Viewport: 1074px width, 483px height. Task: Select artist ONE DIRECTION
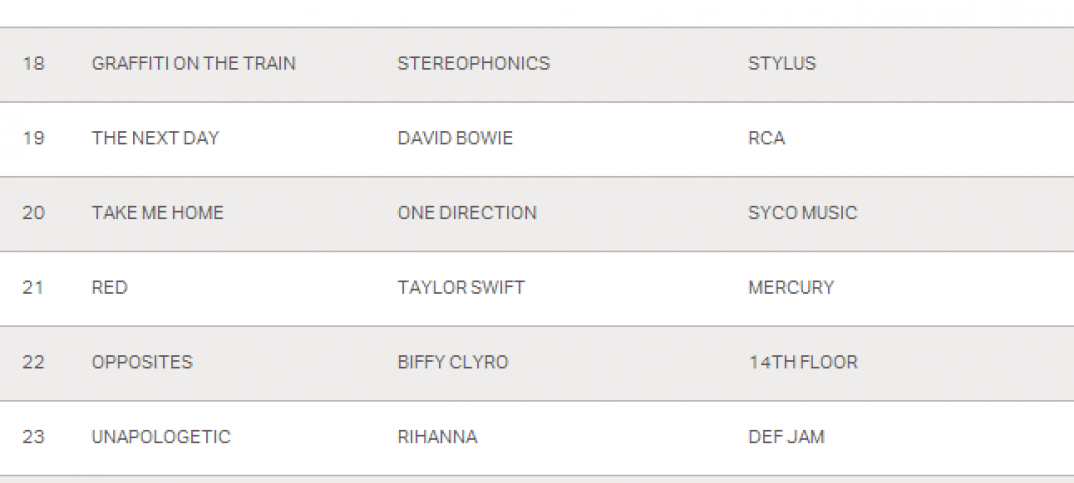(466, 213)
